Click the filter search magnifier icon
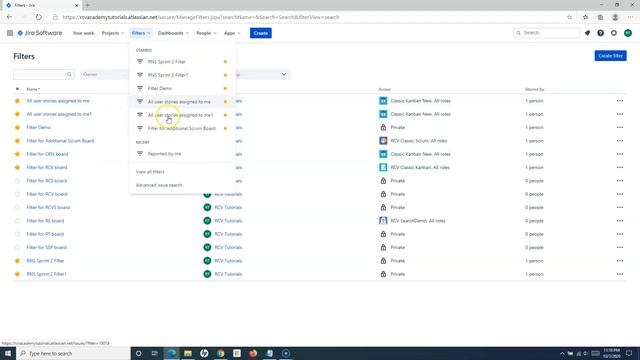Image resolution: width=640 pixels, height=360 pixels. 69,74
